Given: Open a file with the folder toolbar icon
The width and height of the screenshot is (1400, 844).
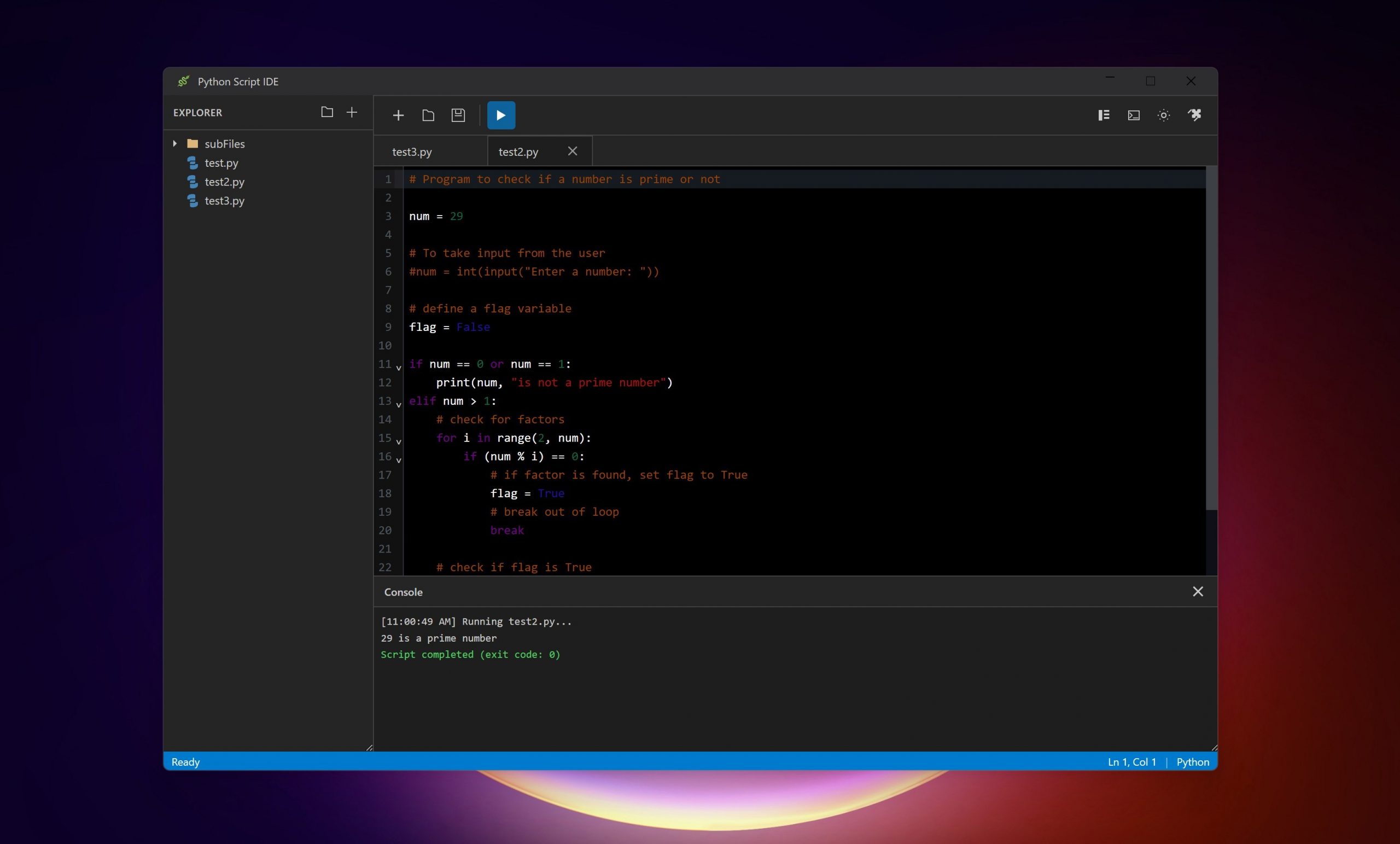Looking at the screenshot, I should [428, 115].
